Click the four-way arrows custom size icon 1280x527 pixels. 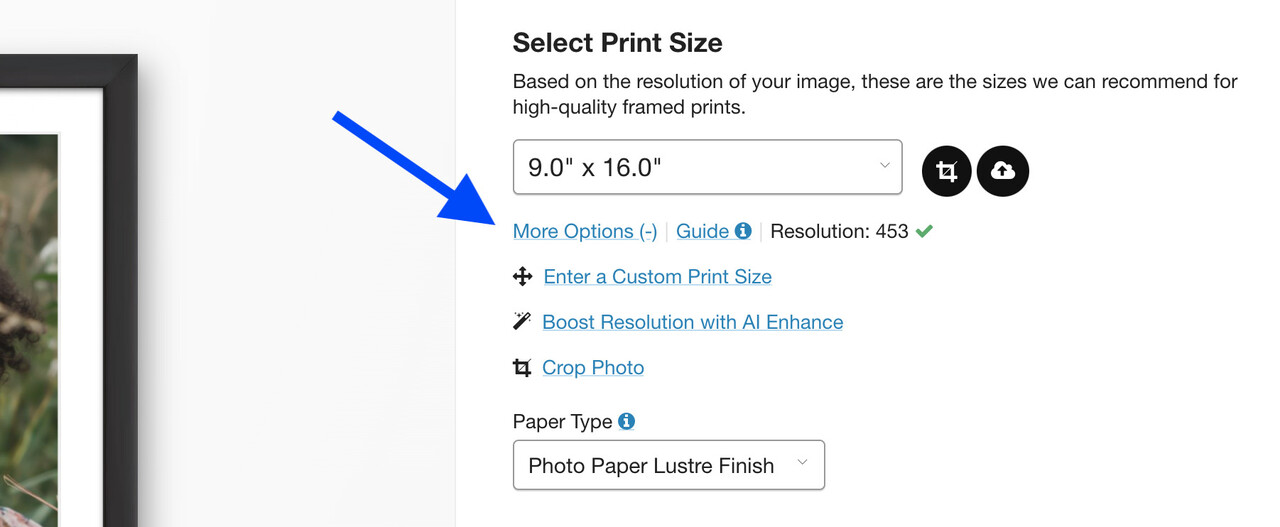[x=522, y=277]
